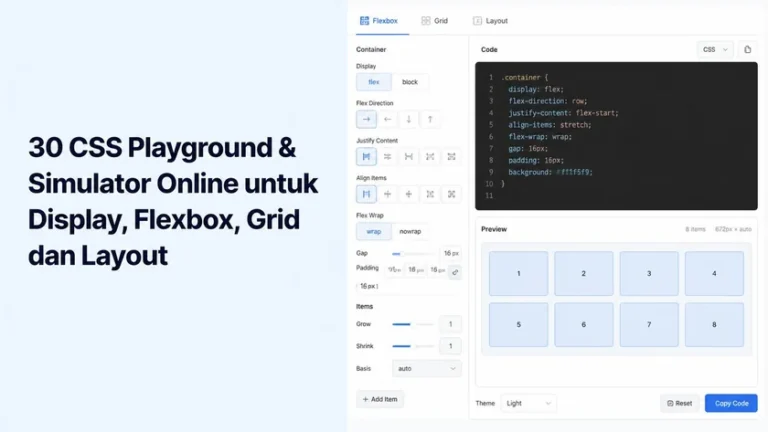This screenshot has height=432, width=768.
Task: Click preview item box 2
Action: 584,273
